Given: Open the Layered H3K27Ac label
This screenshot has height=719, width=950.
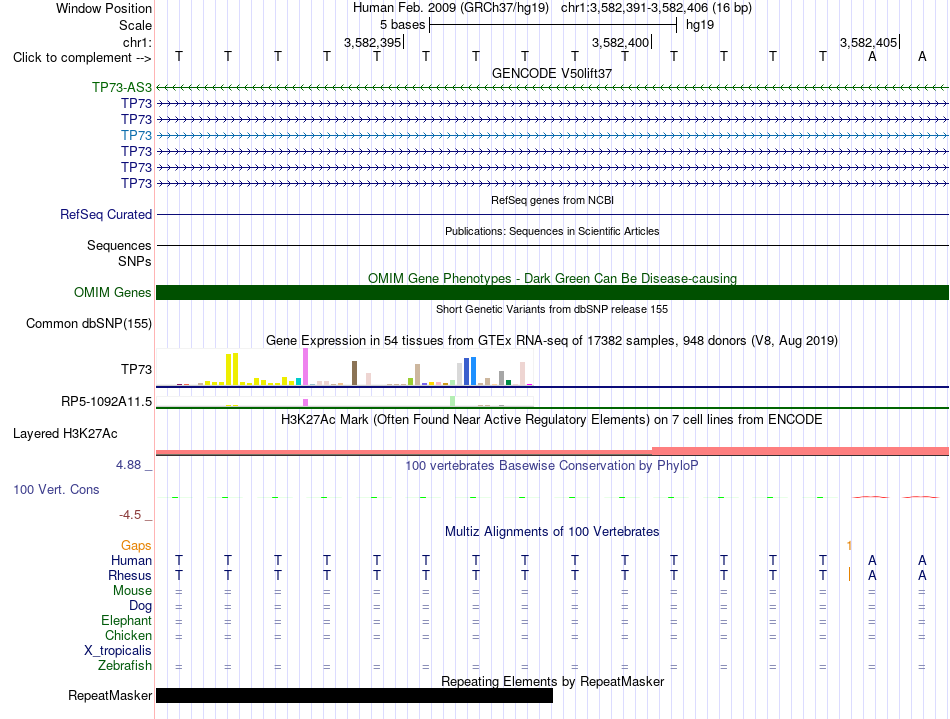Looking at the screenshot, I should pos(65,434).
